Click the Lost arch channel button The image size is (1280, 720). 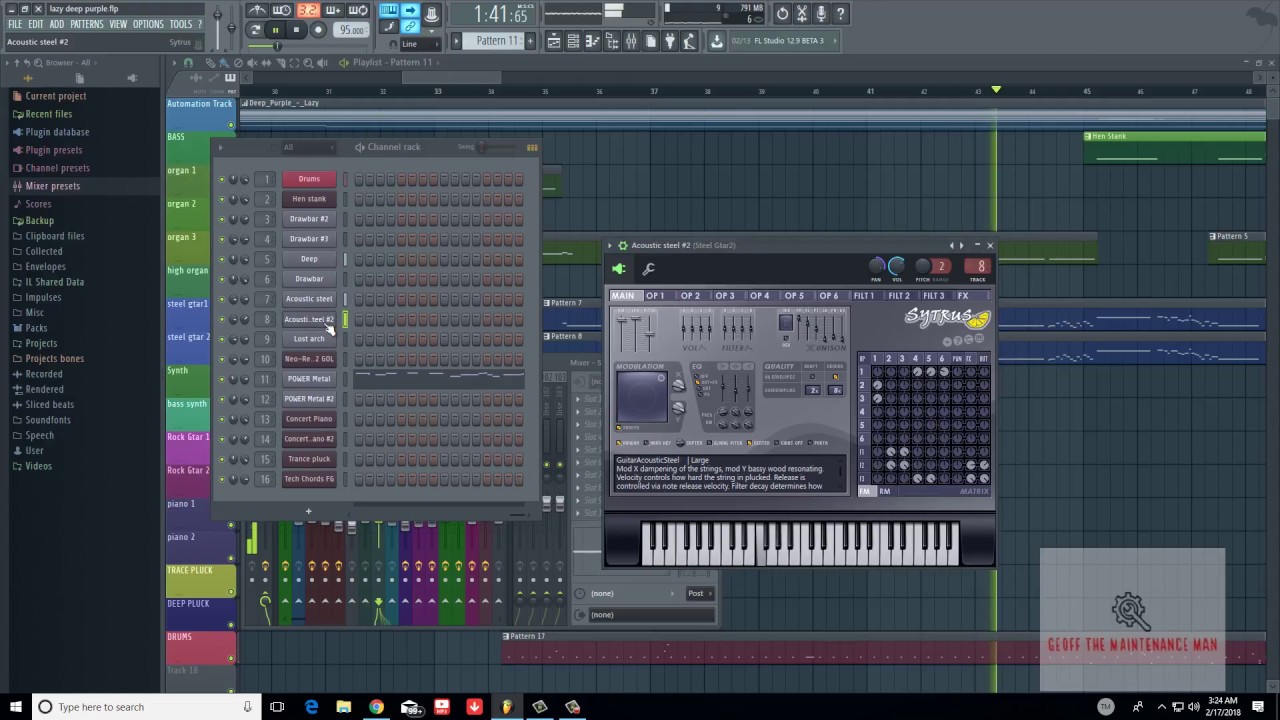pos(309,339)
